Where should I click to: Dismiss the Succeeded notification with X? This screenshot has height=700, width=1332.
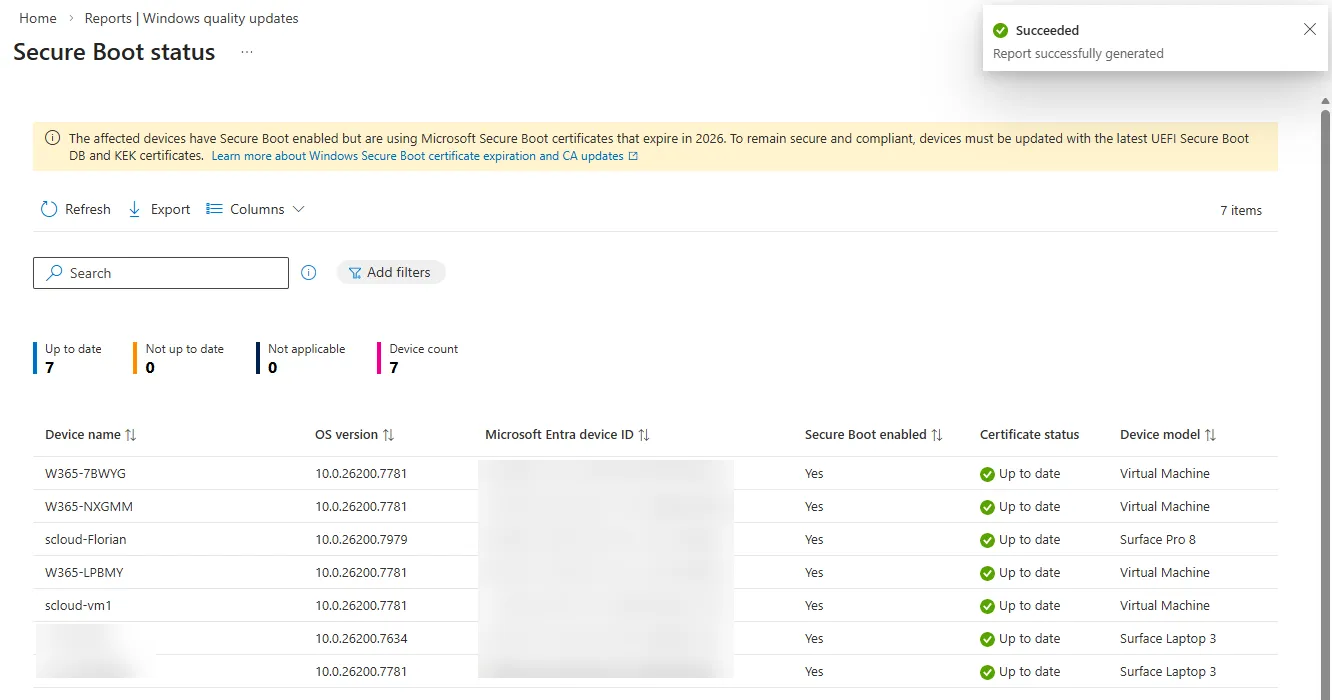tap(1310, 29)
